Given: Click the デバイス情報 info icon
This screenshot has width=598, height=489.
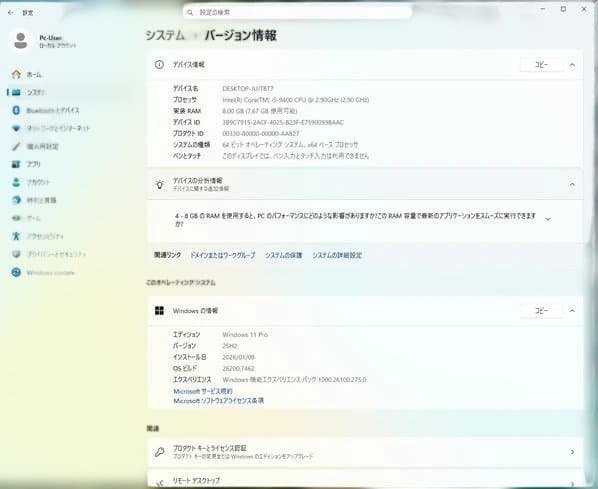Looking at the screenshot, I should [159, 65].
